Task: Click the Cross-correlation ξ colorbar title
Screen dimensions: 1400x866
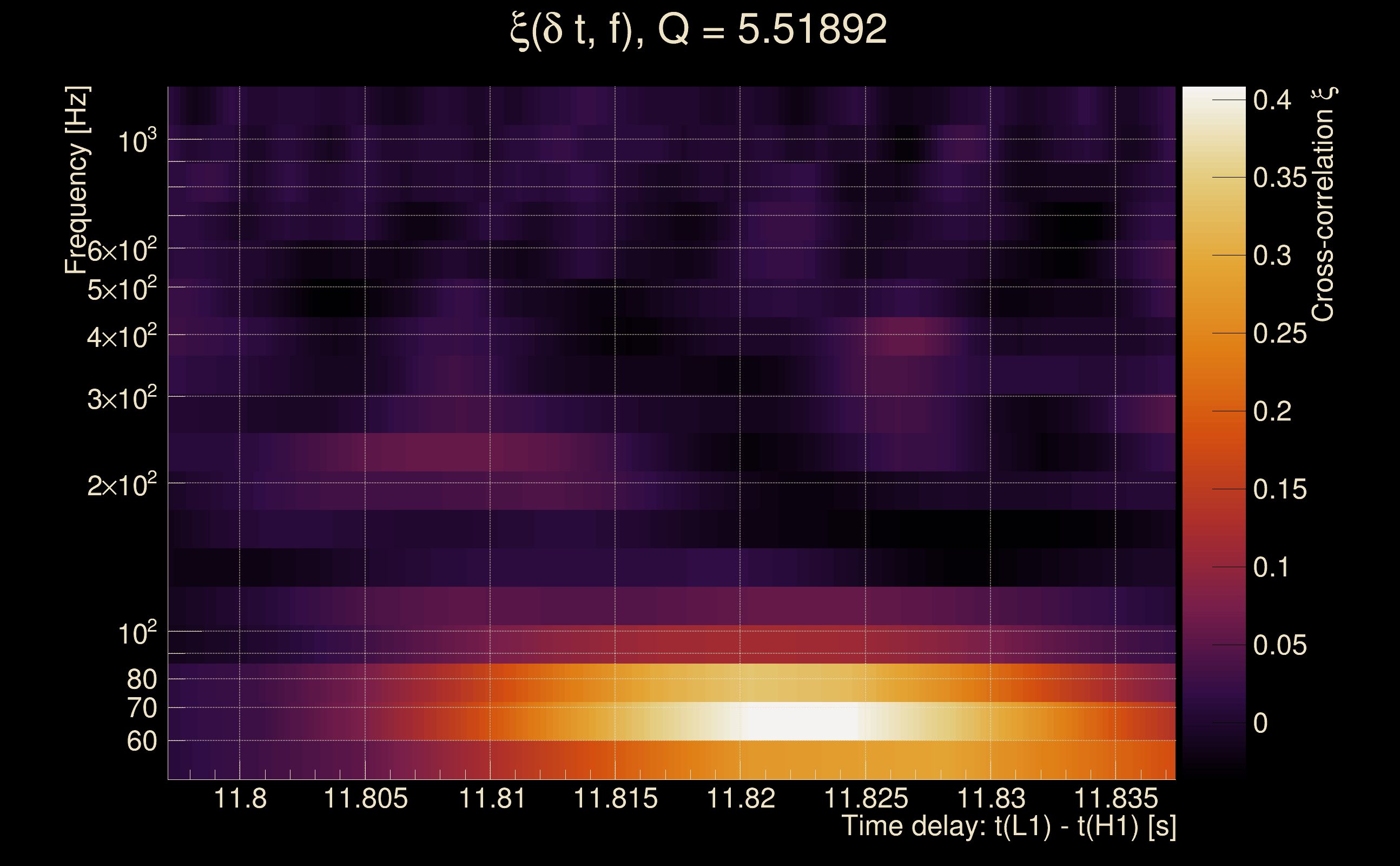Action: (1324, 205)
